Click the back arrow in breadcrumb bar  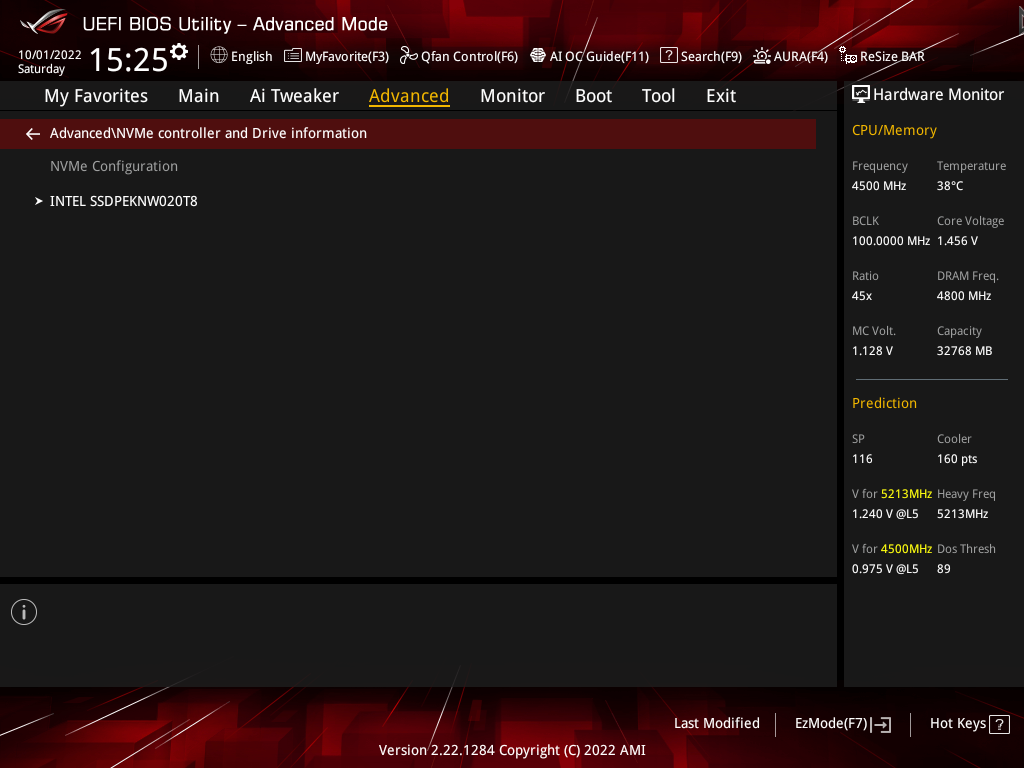click(33, 133)
